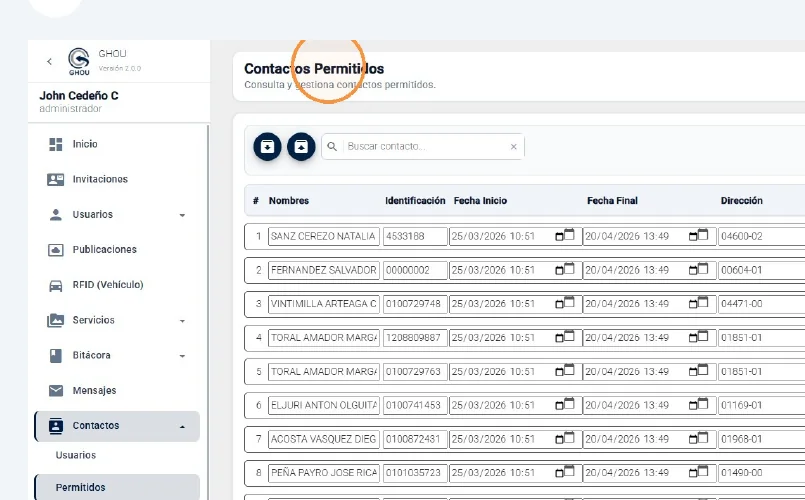The image size is (805, 500).
Task: Collapse sidebar with the back chevron
Action: pyautogui.click(x=49, y=62)
